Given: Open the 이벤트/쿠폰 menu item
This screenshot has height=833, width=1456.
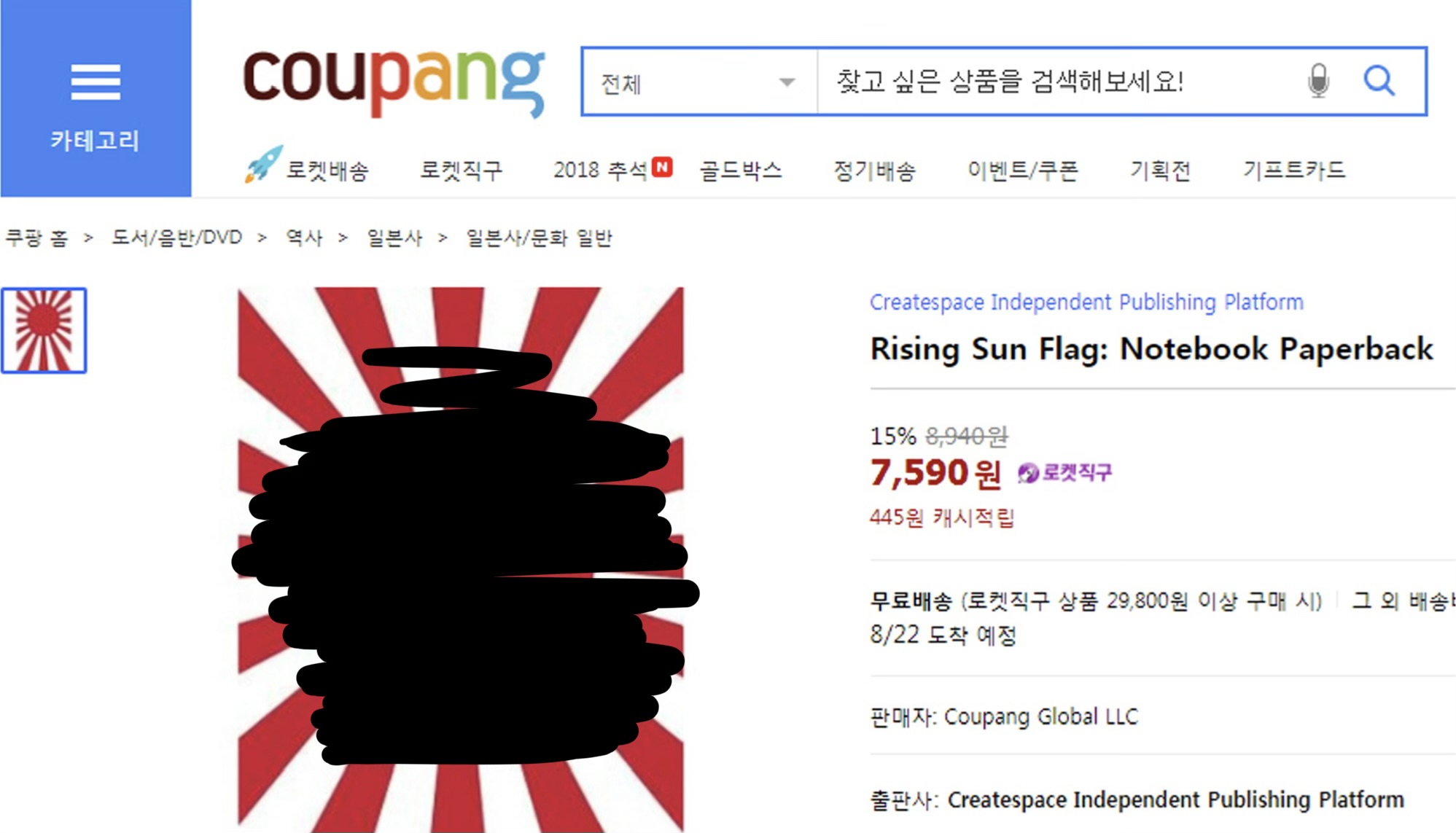Looking at the screenshot, I should (x=1022, y=171).
